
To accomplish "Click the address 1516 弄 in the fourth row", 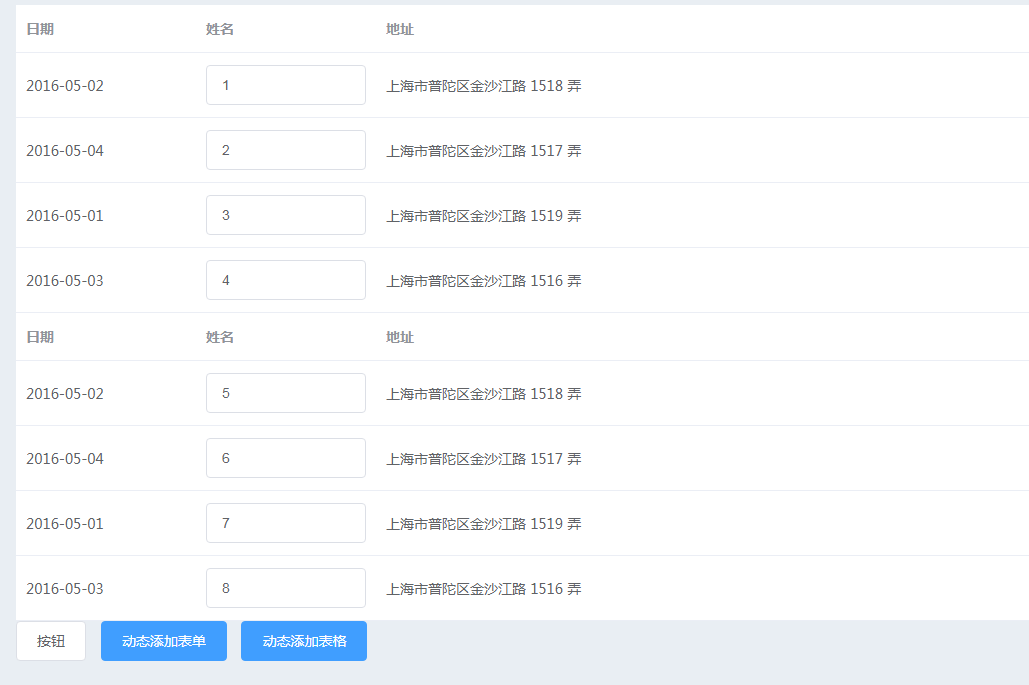I will [x=482, y=280].
